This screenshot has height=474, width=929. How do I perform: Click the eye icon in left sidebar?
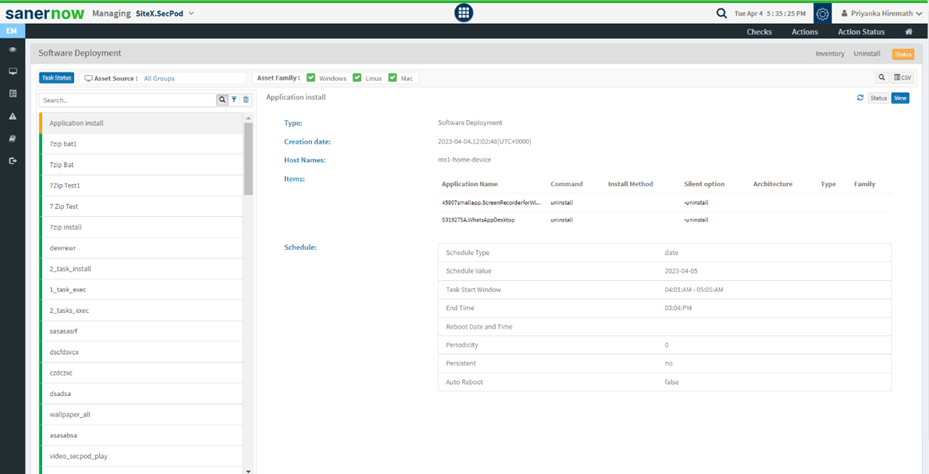point(12,49)
